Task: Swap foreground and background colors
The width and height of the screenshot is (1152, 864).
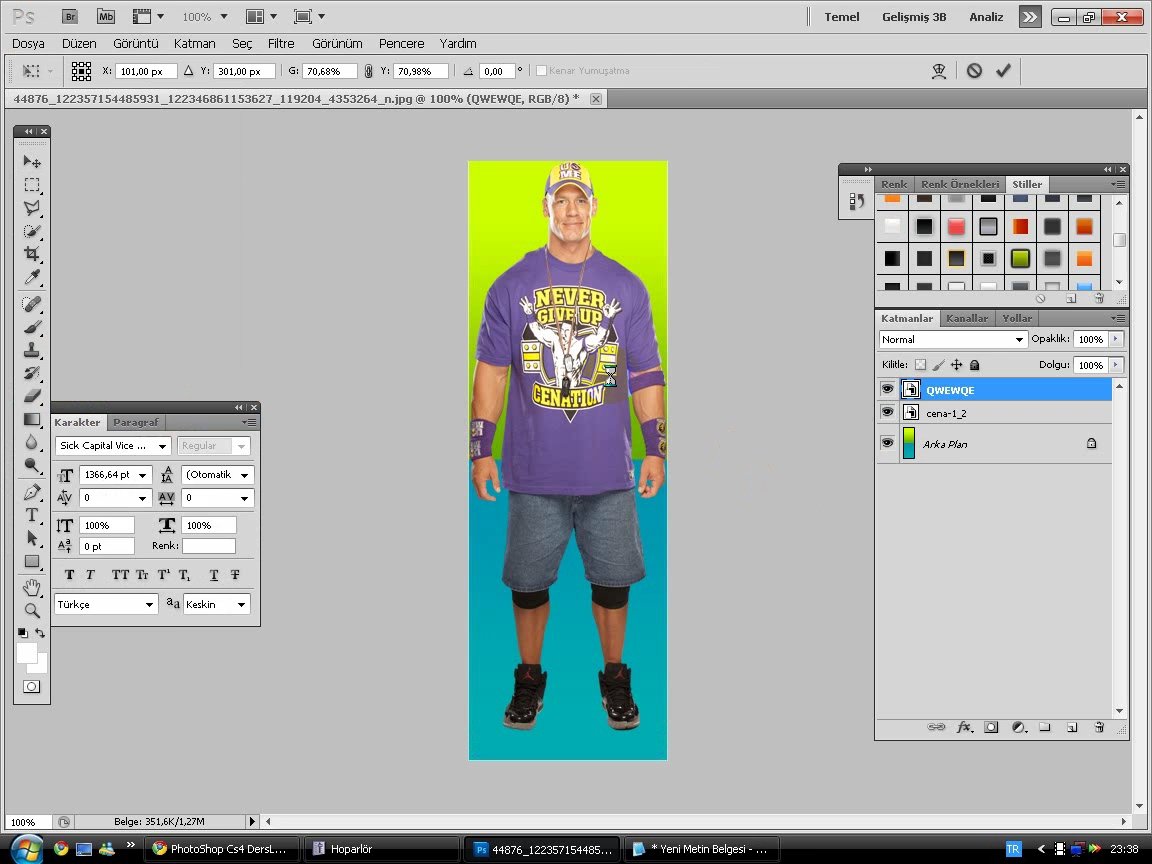Action: pyautogui.click(x=40, y=633)
